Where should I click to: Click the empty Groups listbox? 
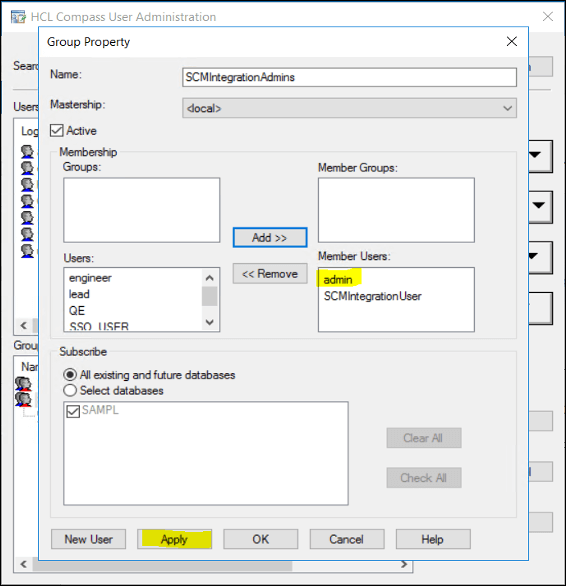click(141, 210)
